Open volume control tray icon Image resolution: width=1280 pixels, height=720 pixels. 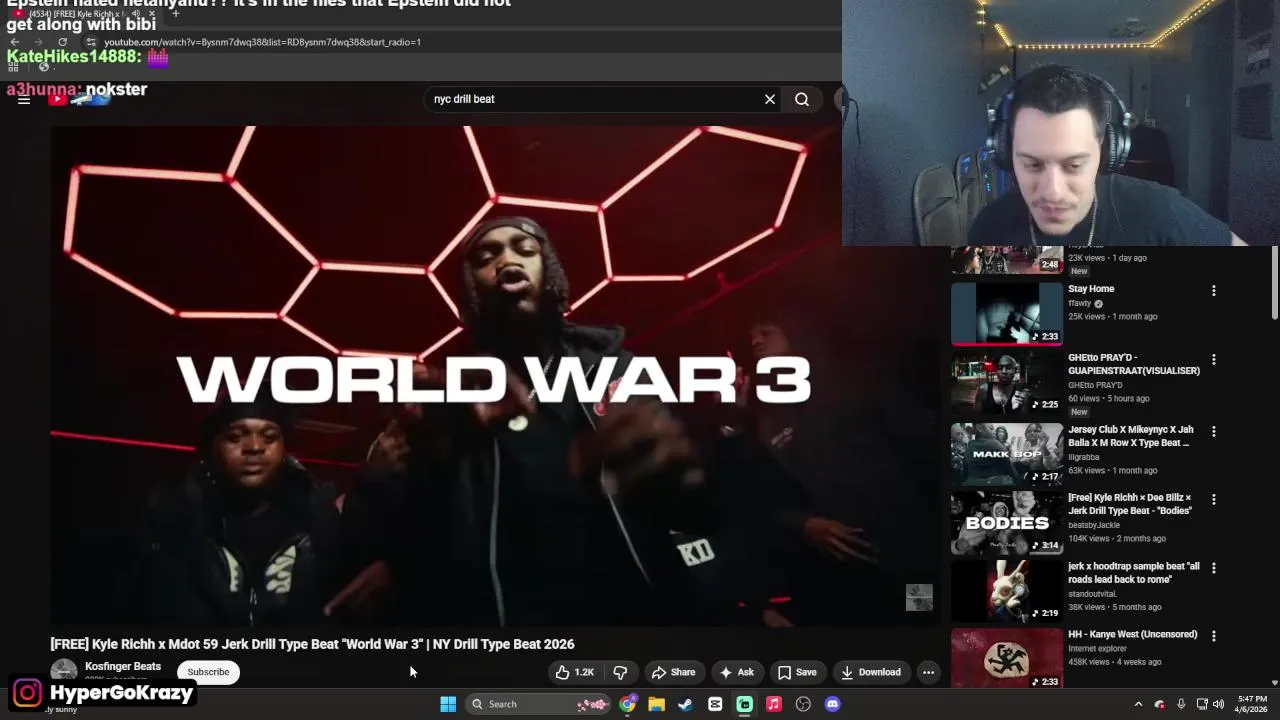(x=1218, y=704)
